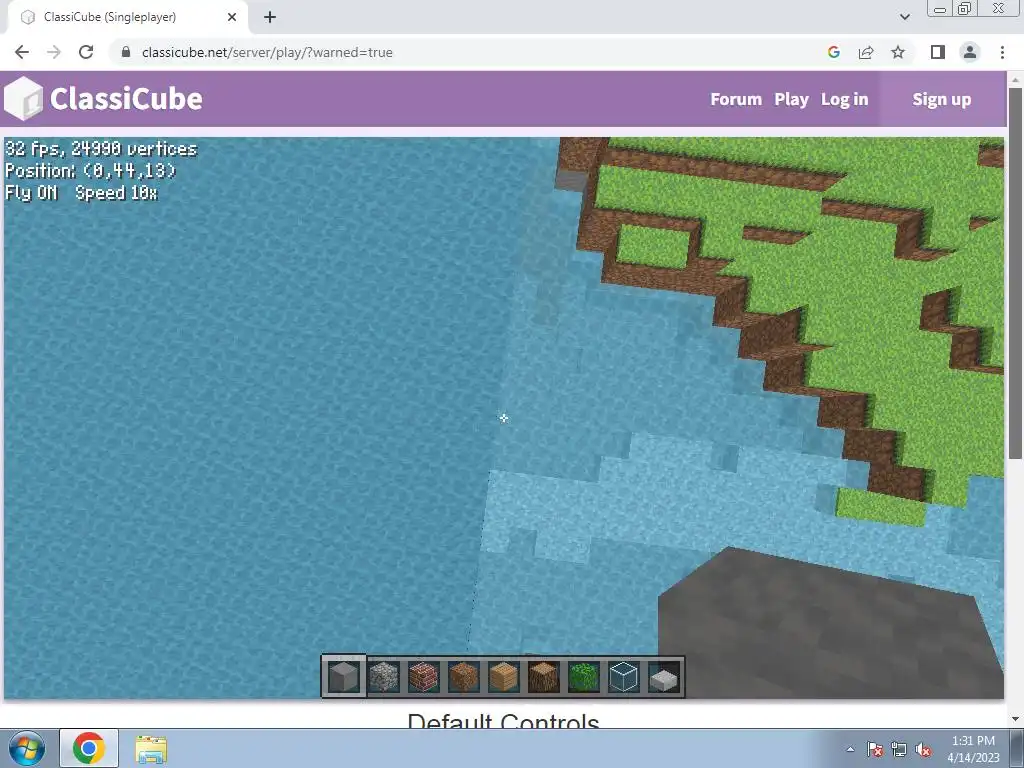
Task: Click the ClassiCube cube logo
Action: coord(24,99)
